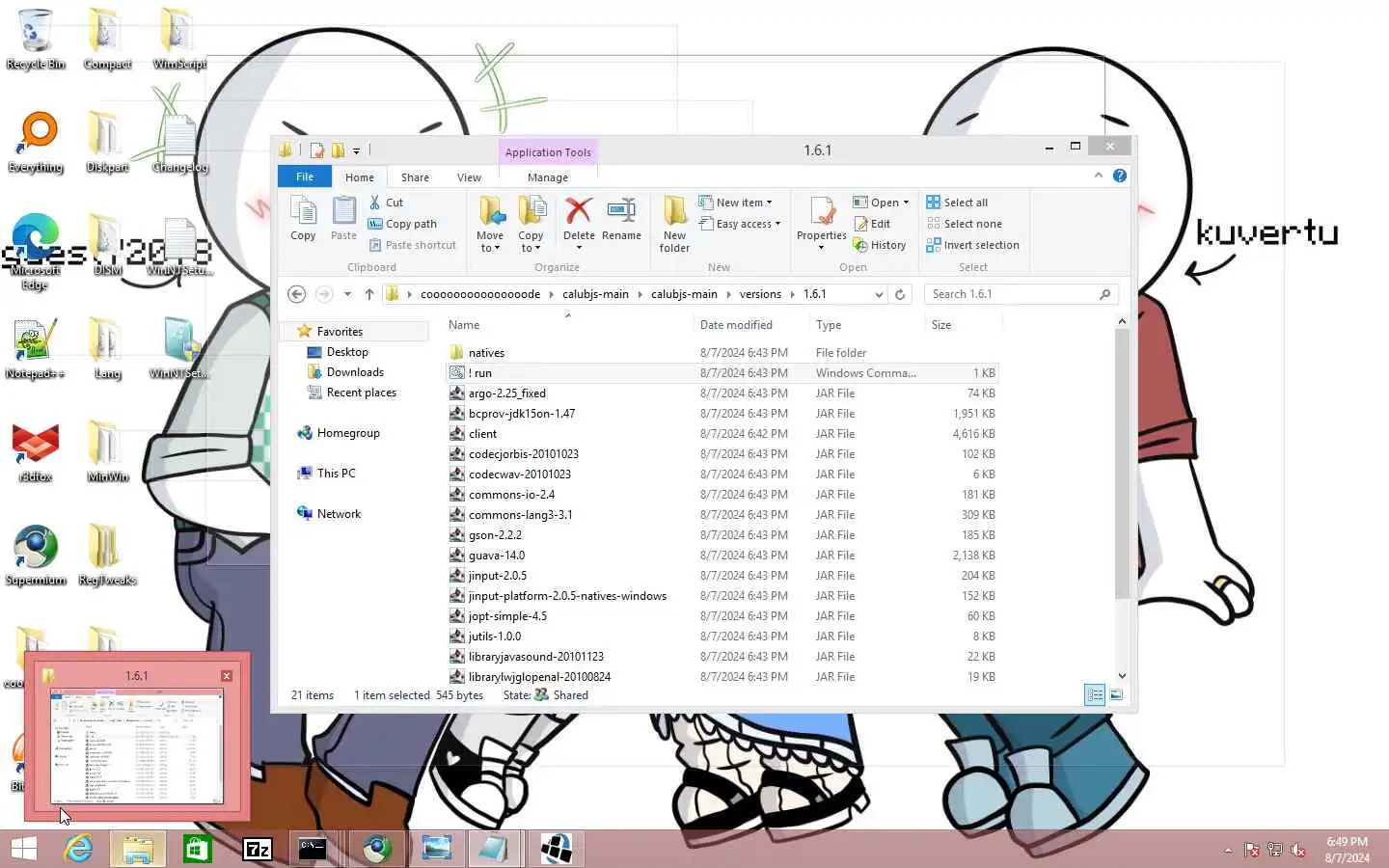Select the run command script file
The width and height of the screenshot is (1389, 868).
point(722,373)
